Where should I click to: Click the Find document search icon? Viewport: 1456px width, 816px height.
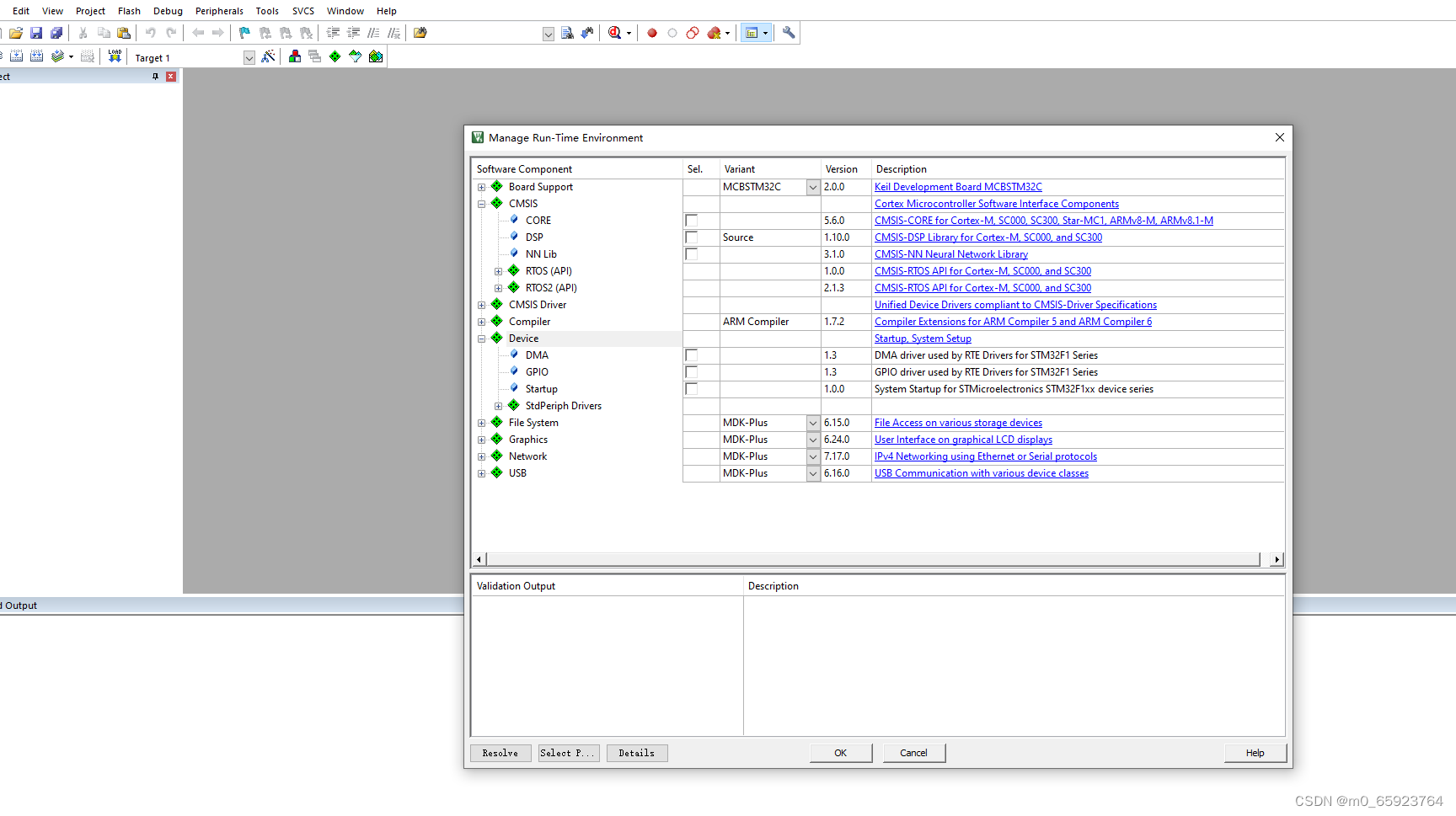(567, 33)
